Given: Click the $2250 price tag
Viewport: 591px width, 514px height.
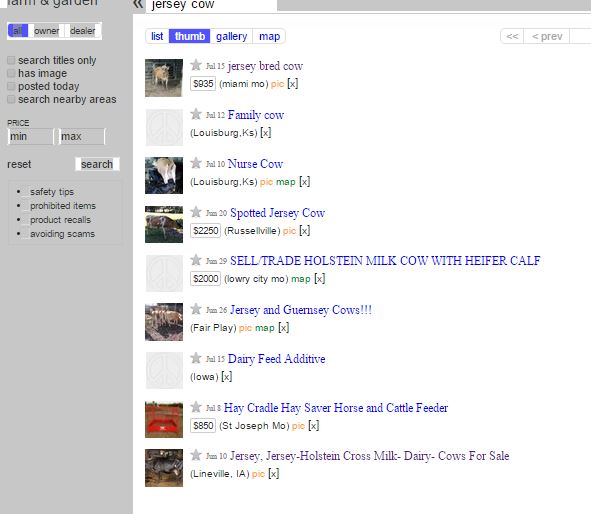Looking at the screenshot, I should tap(205, 231).
